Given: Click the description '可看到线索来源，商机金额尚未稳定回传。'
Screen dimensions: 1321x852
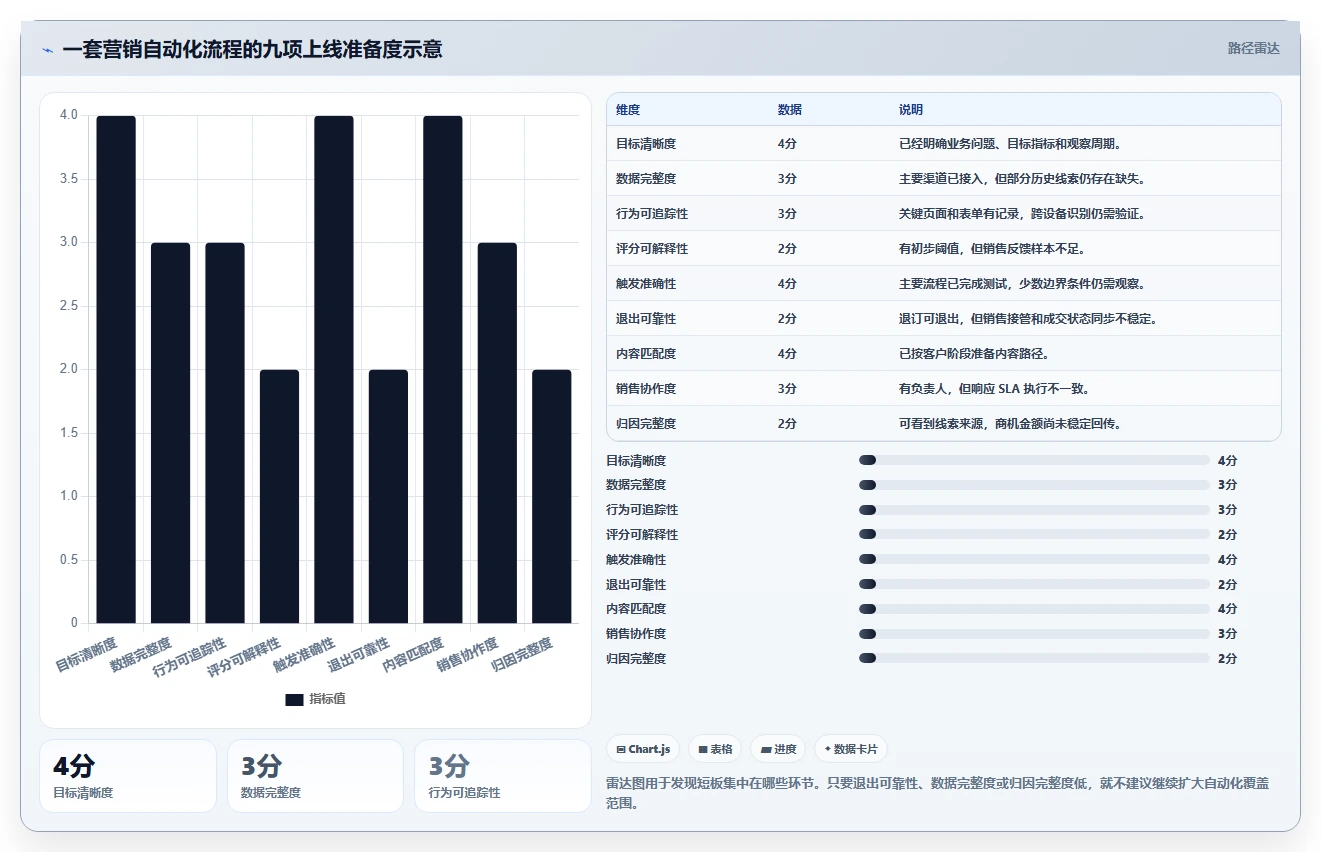Looking at the screenshot, I should (x=1014, y=424).
